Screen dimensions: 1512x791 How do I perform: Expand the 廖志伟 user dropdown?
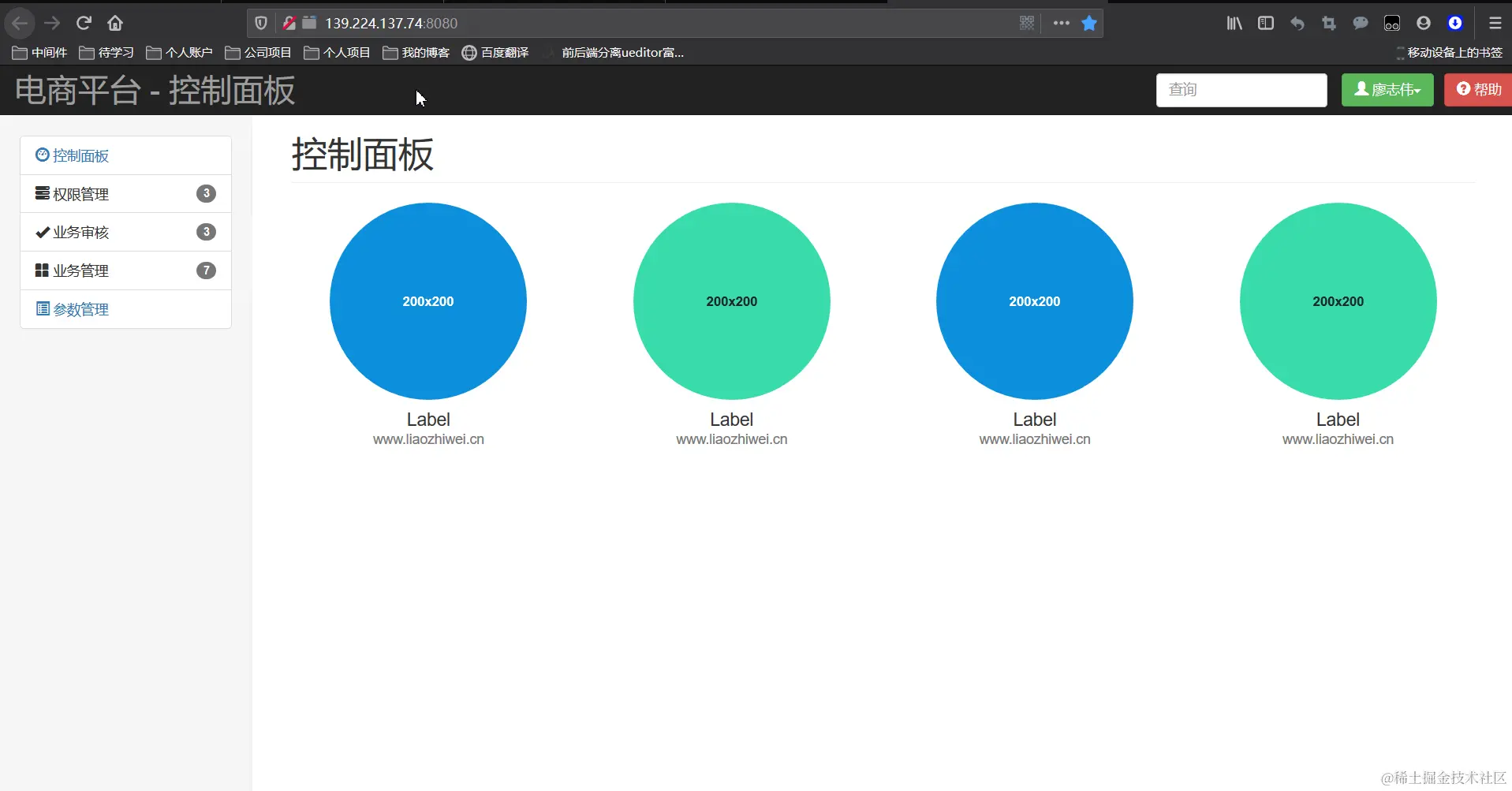click(x=1387, y=90)
